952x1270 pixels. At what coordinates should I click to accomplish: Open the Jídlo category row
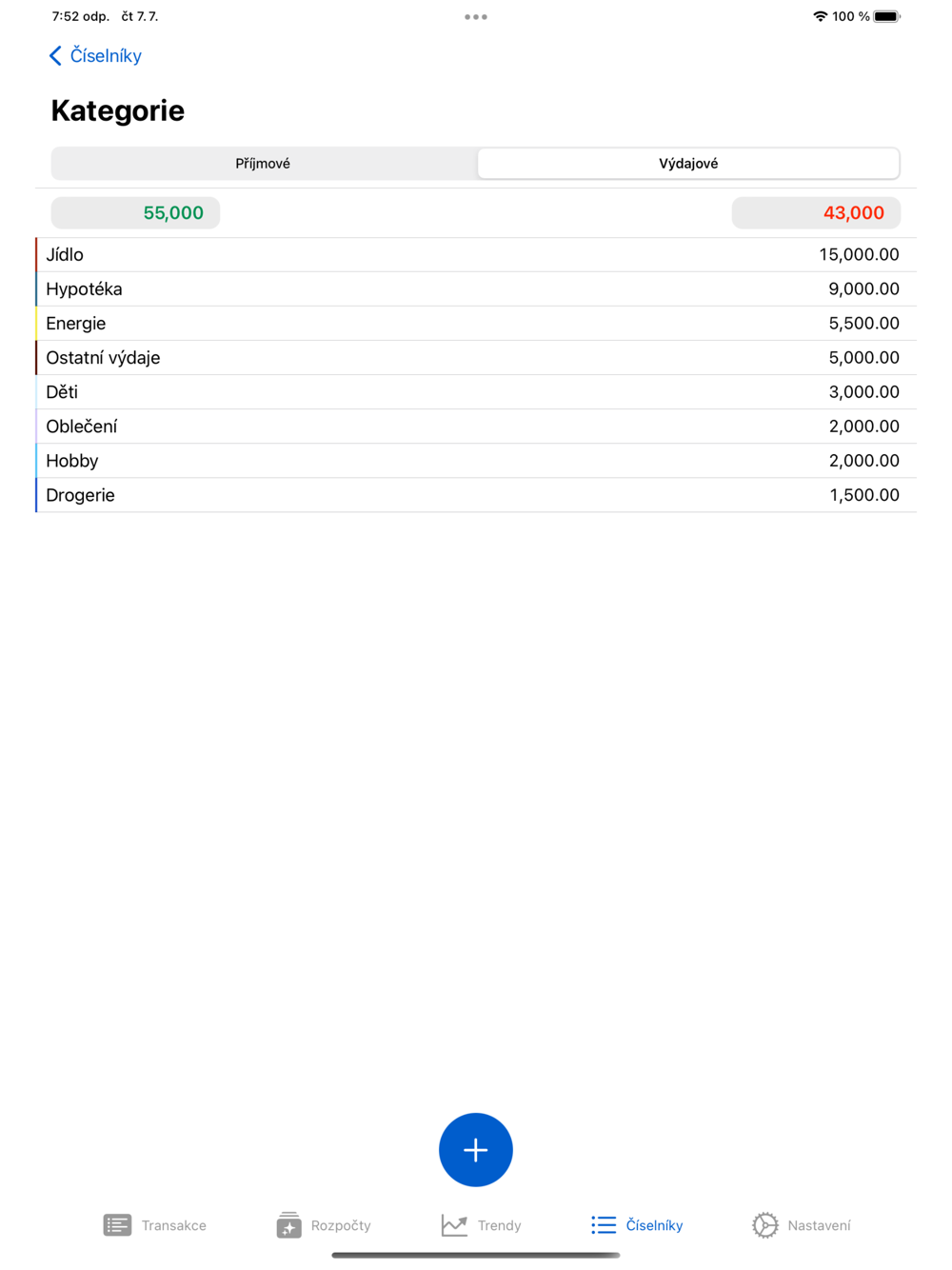click(476, 254)
